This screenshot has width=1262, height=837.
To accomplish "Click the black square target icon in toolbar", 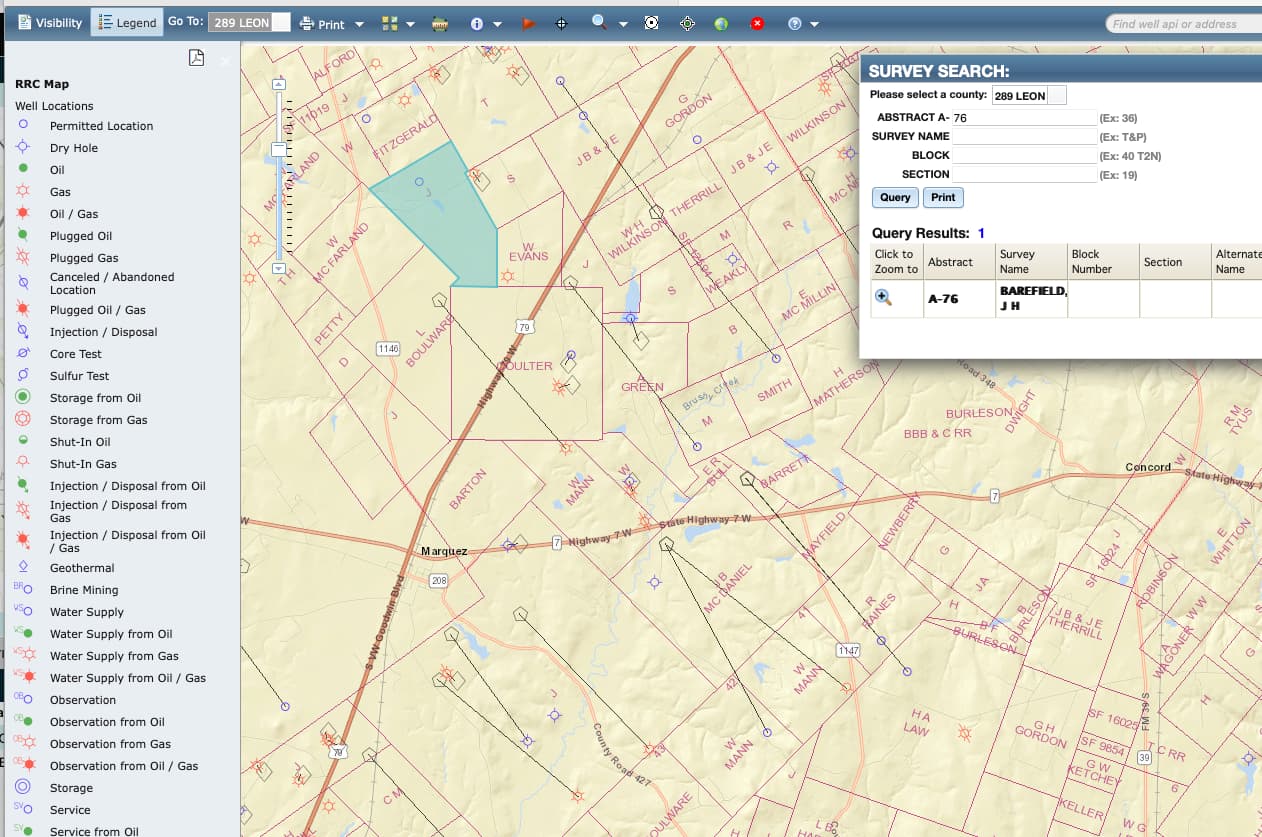I will (651, 23).
